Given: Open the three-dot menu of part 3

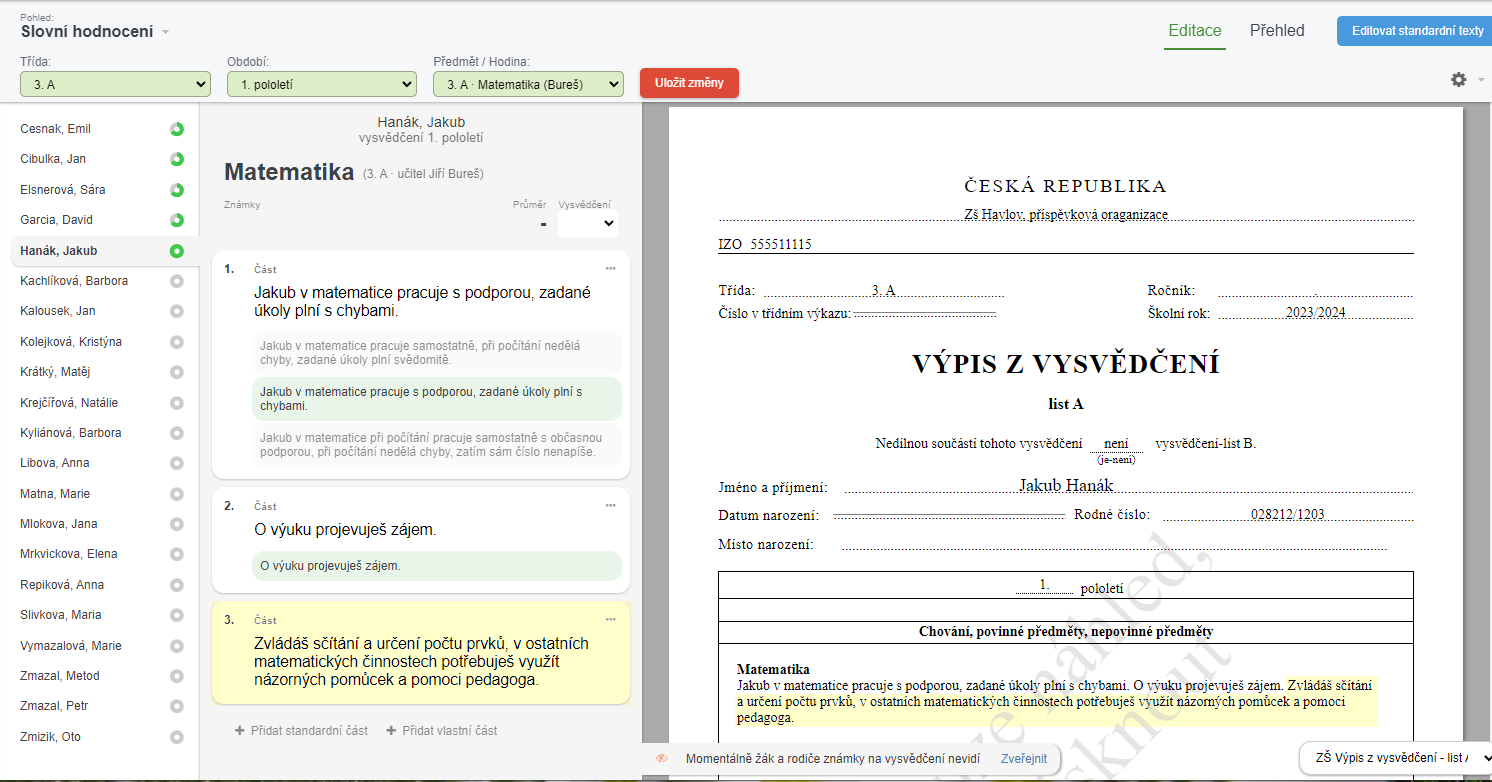Looking at the screenshot, I should pos(611,619).
